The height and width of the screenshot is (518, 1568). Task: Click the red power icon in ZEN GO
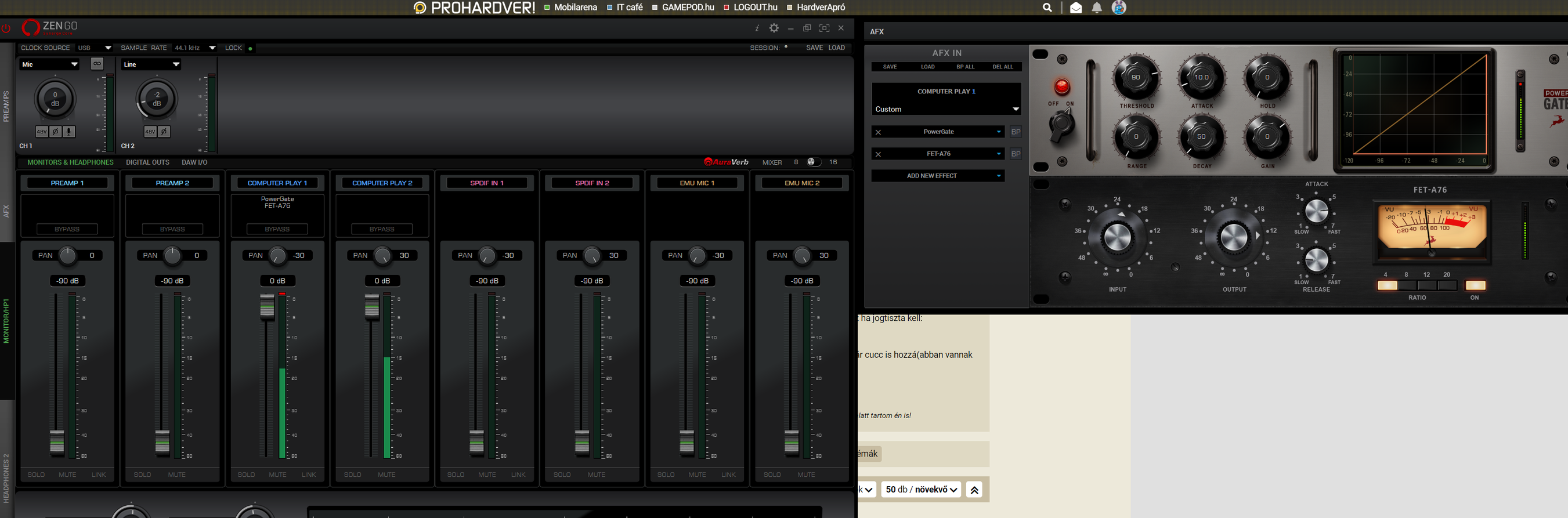tap(5, 28)
